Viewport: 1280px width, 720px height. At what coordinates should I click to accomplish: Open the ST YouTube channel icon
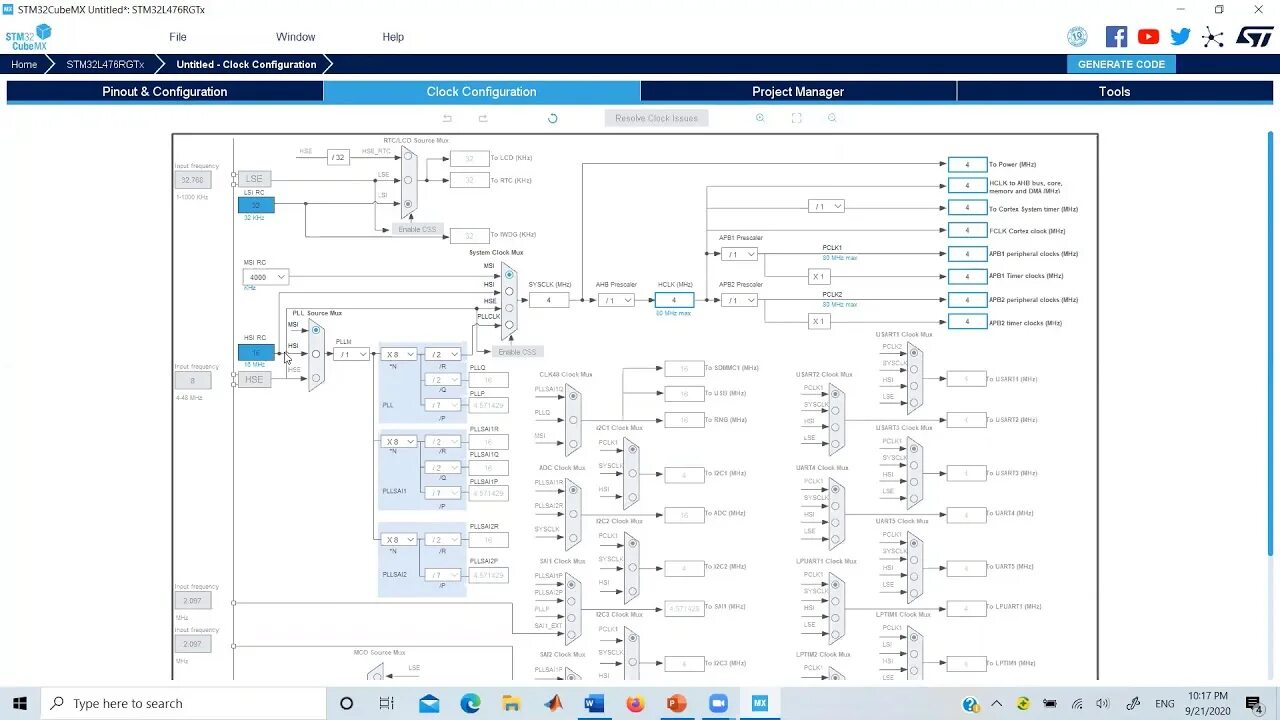[1149, 37]
